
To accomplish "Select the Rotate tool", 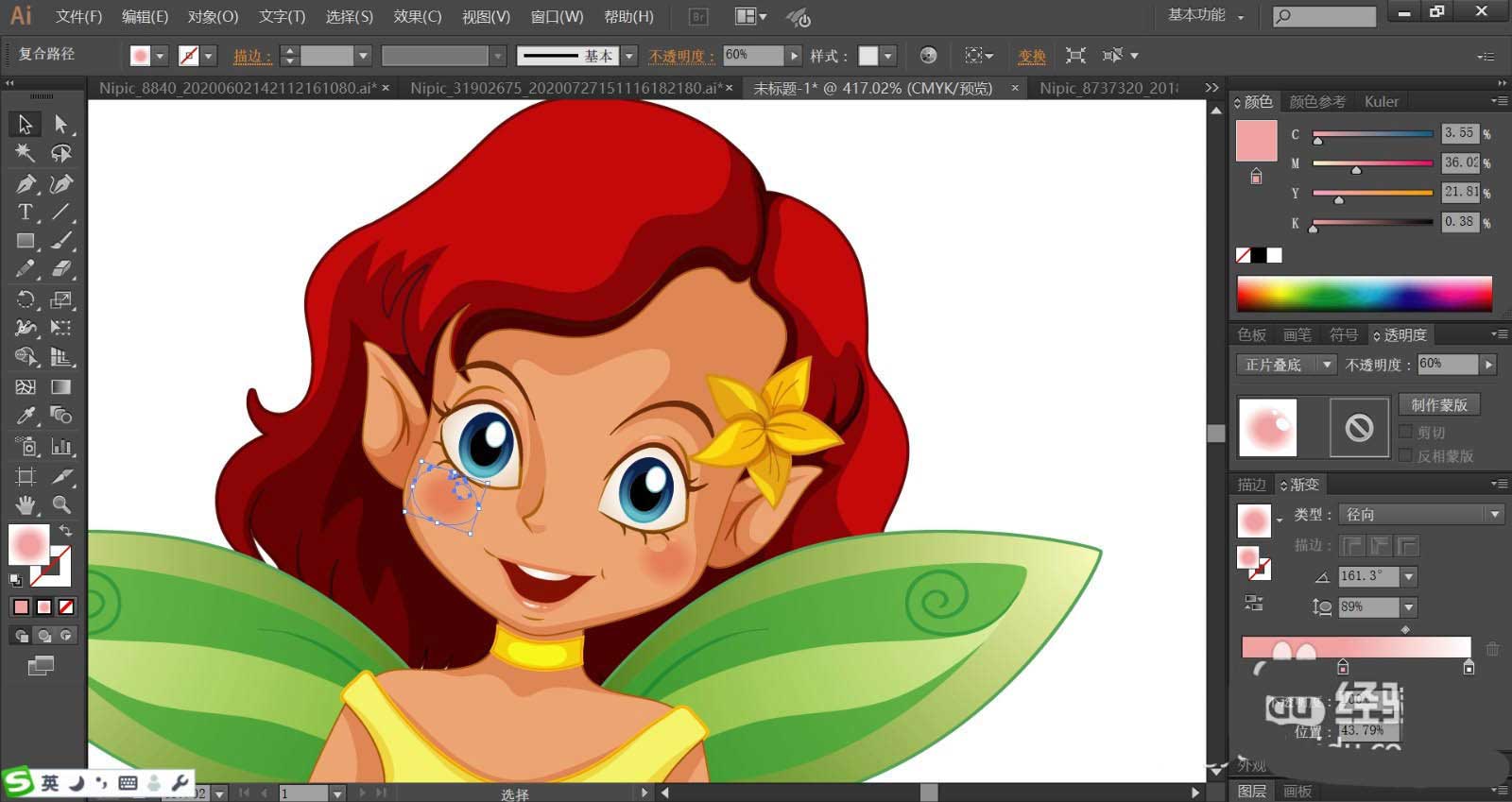I will point(26,299).
